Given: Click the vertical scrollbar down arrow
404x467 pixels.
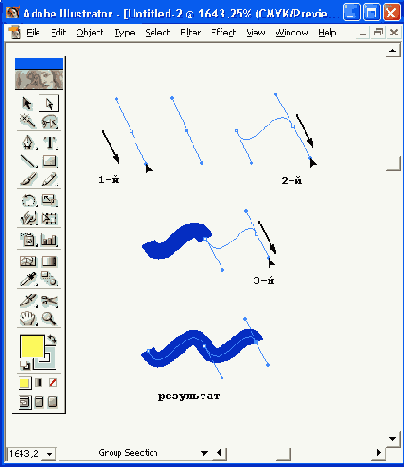Looking at the screenshot, I should point(393,439).
